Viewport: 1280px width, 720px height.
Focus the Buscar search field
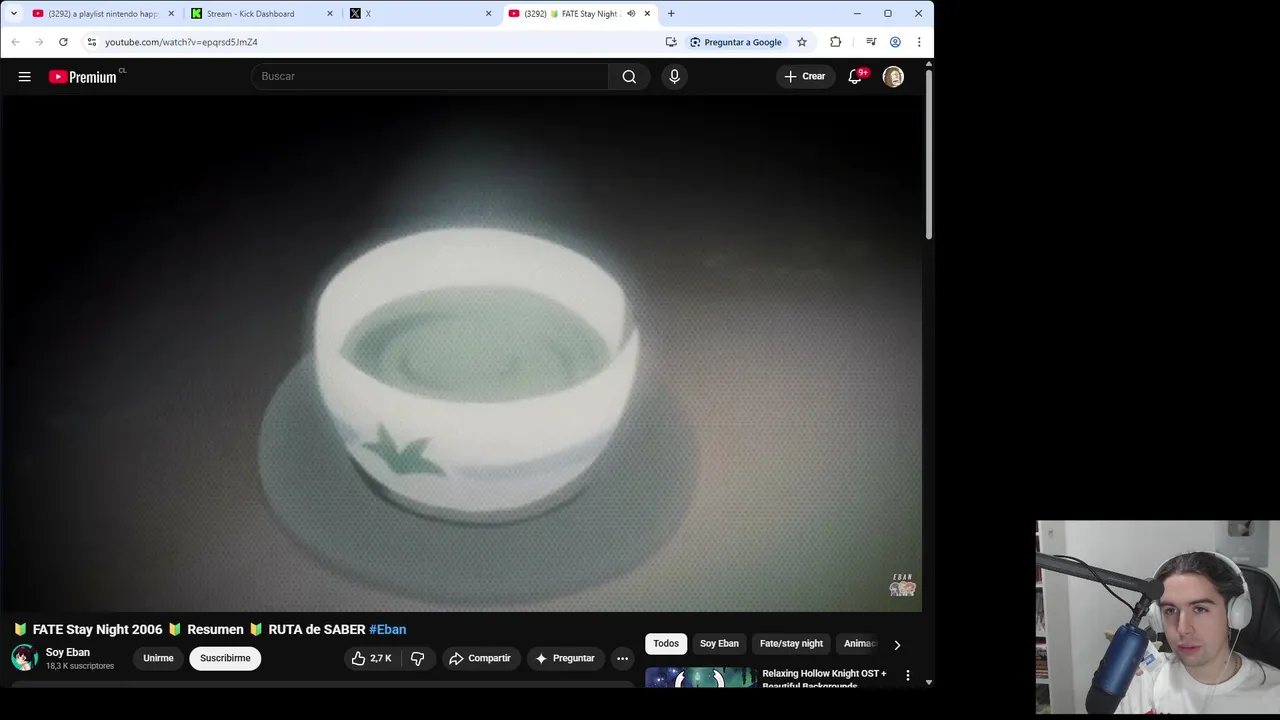(x=430, y=76)
